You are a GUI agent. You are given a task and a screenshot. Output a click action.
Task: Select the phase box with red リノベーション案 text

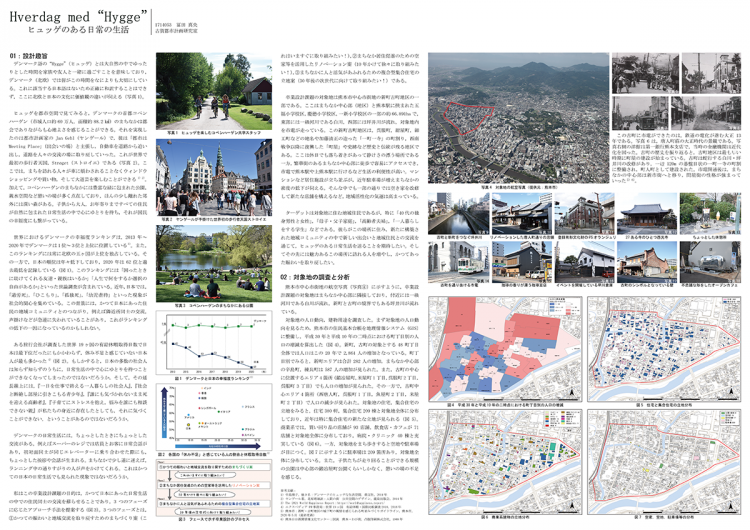click(214, 485)
